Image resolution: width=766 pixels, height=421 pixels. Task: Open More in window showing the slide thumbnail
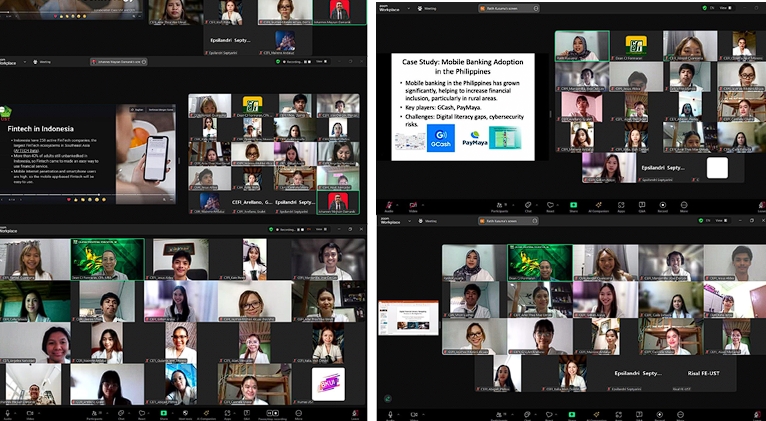(x=681, y=415)
